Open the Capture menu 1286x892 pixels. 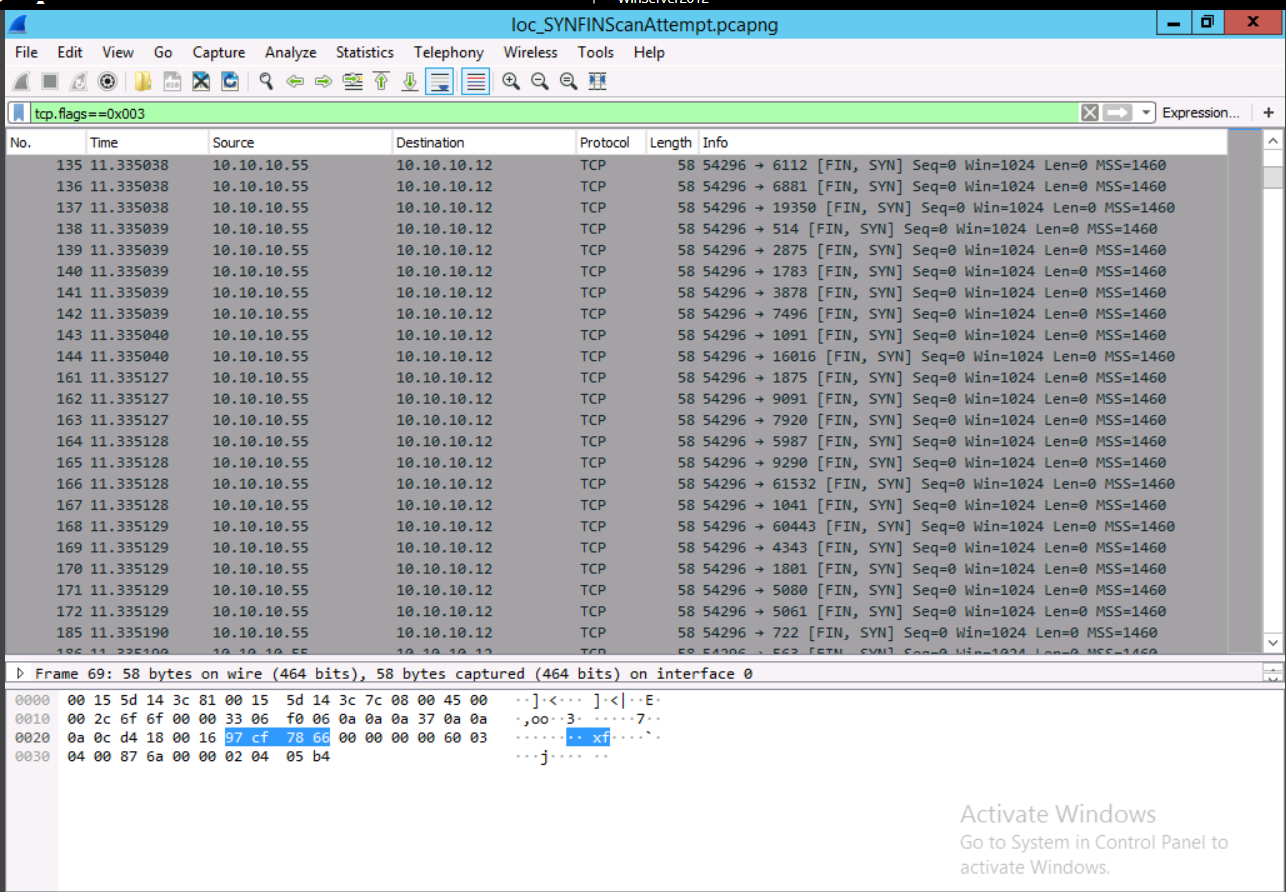pyautogui.click(x=219, y=52)
